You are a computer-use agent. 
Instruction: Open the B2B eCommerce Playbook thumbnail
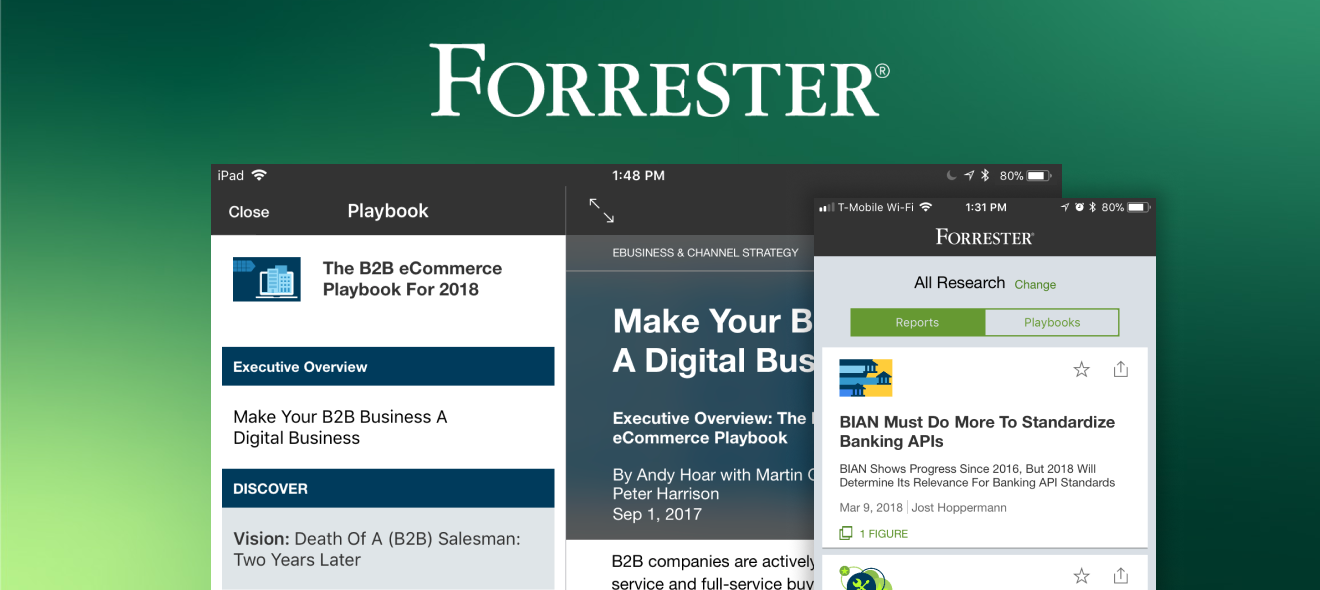(267, 279)
